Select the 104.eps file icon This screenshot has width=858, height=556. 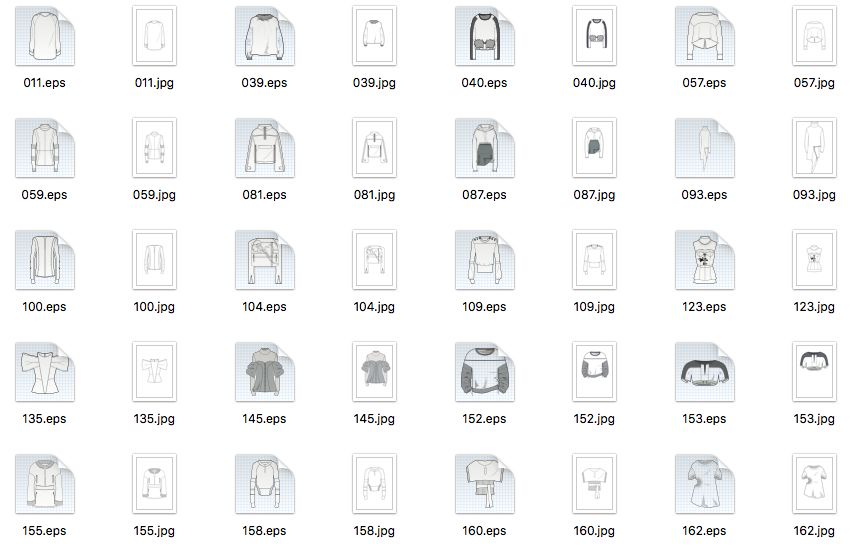coord(265,260)
